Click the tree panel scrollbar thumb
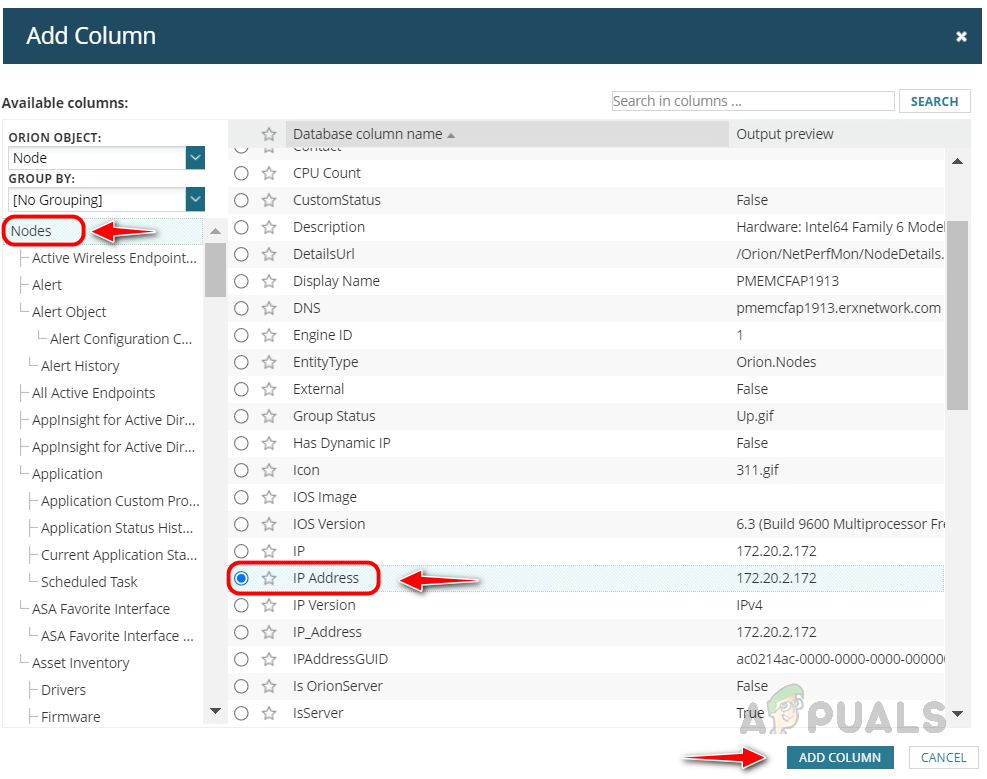Screen dimensions: 987x779 pyautogui.click(x=215, y=269)
